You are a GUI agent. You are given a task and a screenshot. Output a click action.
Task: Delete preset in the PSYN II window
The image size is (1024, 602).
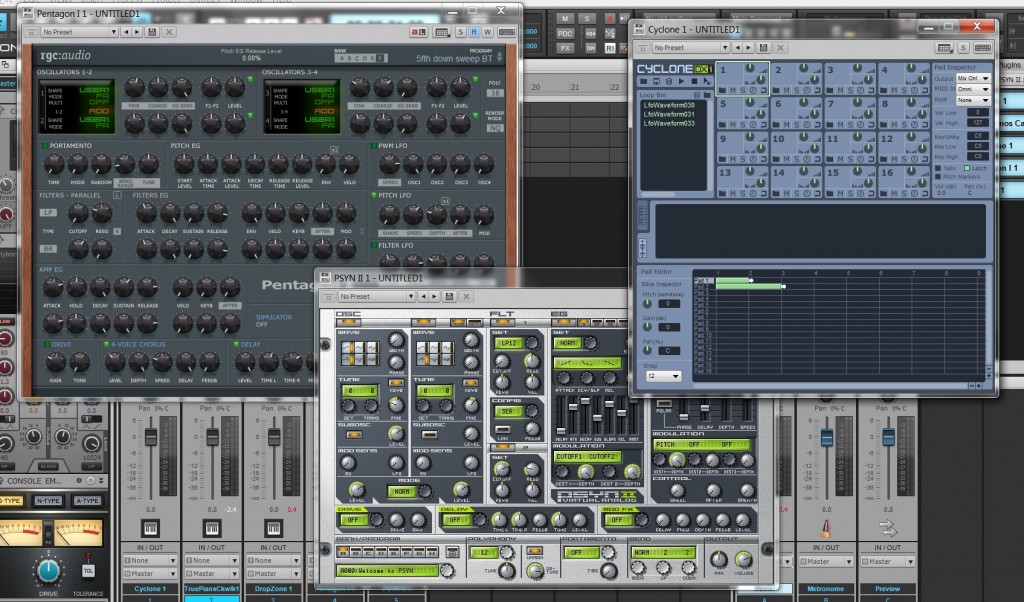(466, 296)
